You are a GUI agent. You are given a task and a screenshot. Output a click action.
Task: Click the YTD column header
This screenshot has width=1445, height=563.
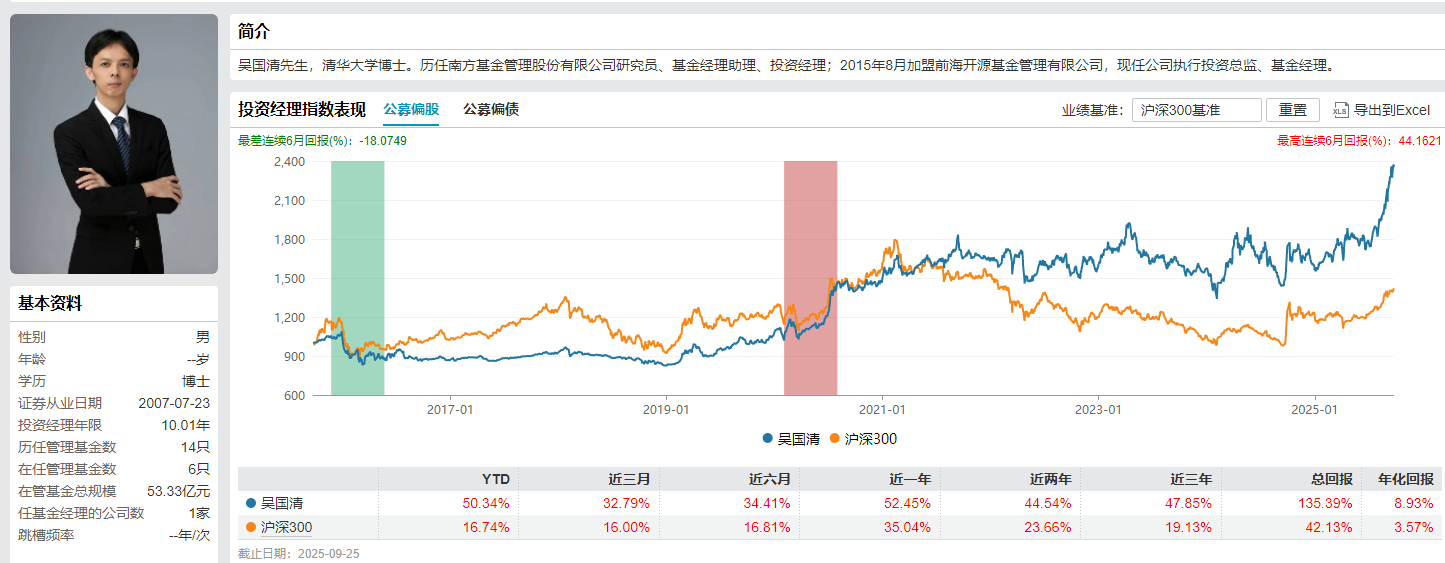(495, 479)
